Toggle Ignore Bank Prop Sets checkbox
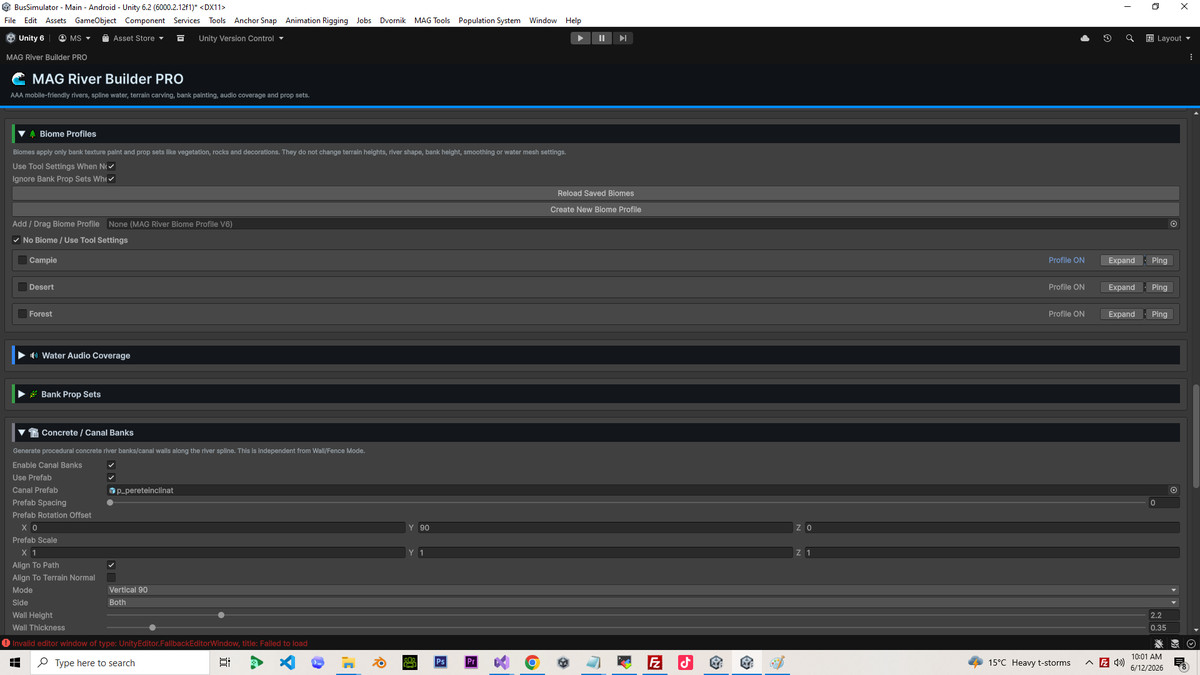Image resolution: width=1200 pixels, height=675 pixels. [x=111, y=179]
